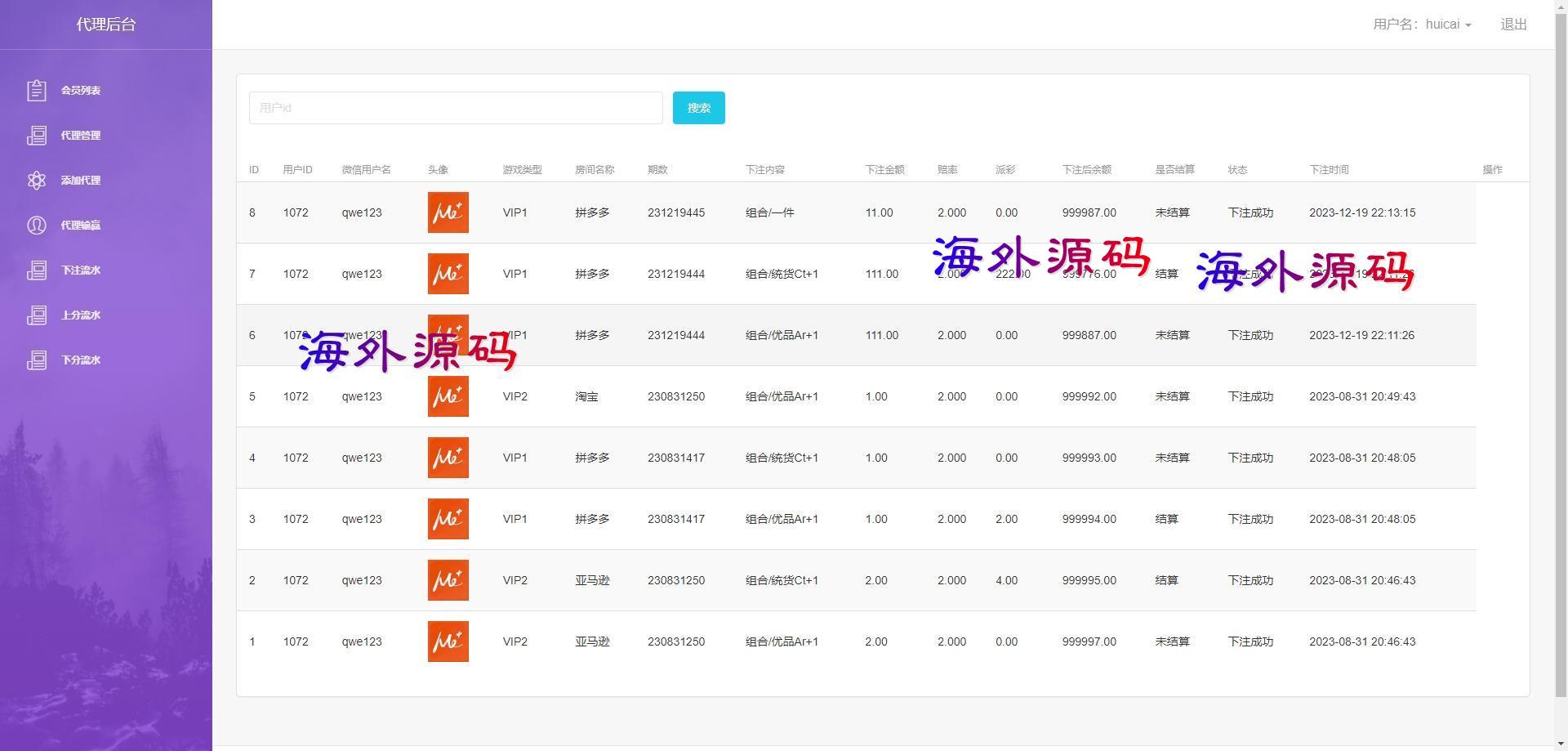Select balance value 999995.00
The image size is (1568, 751).
coord(1089,580)
